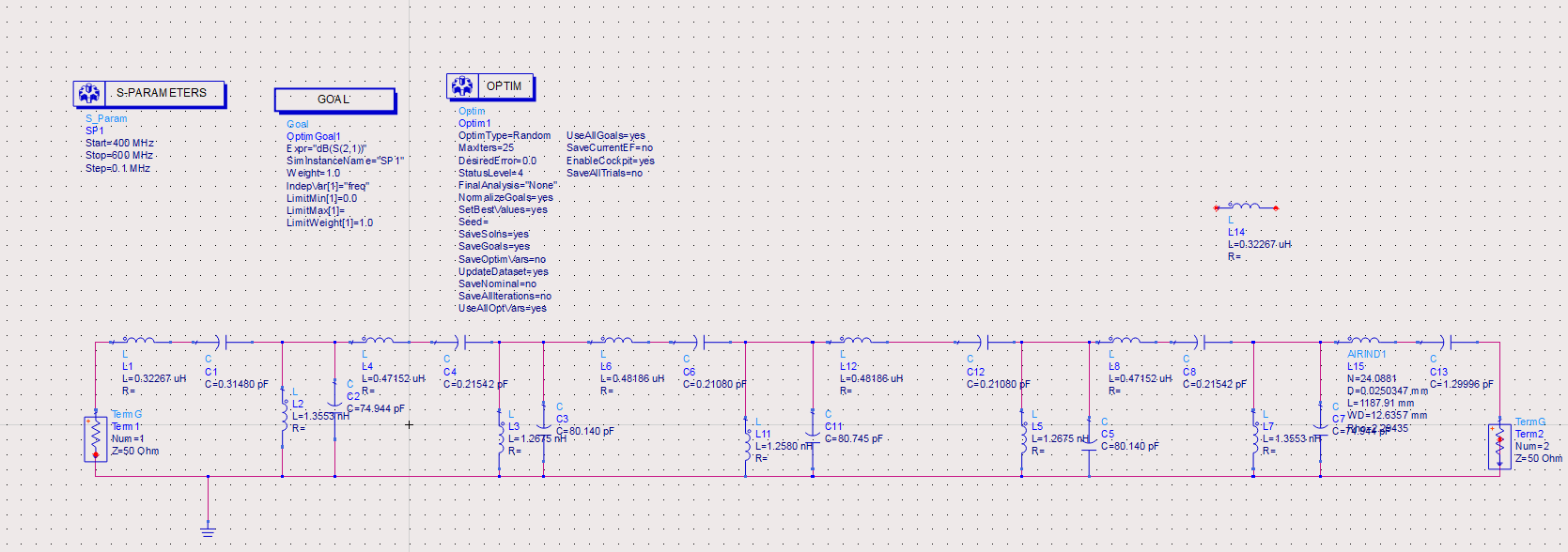
Task: Click the Stop=600 MHz parameter
Action: point(119,156)
